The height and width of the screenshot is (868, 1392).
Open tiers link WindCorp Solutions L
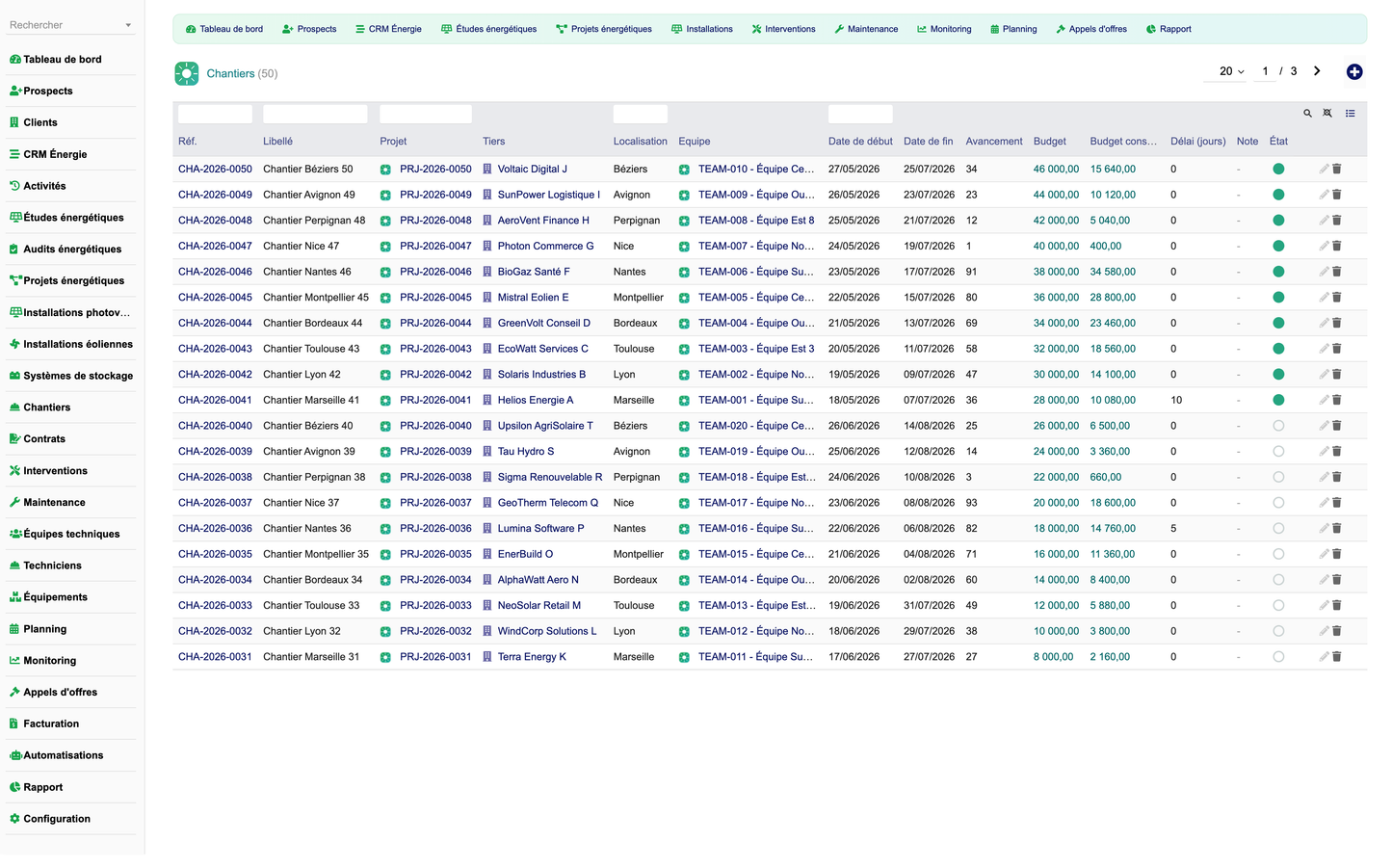pyautogui.click(x=546, y=631)
